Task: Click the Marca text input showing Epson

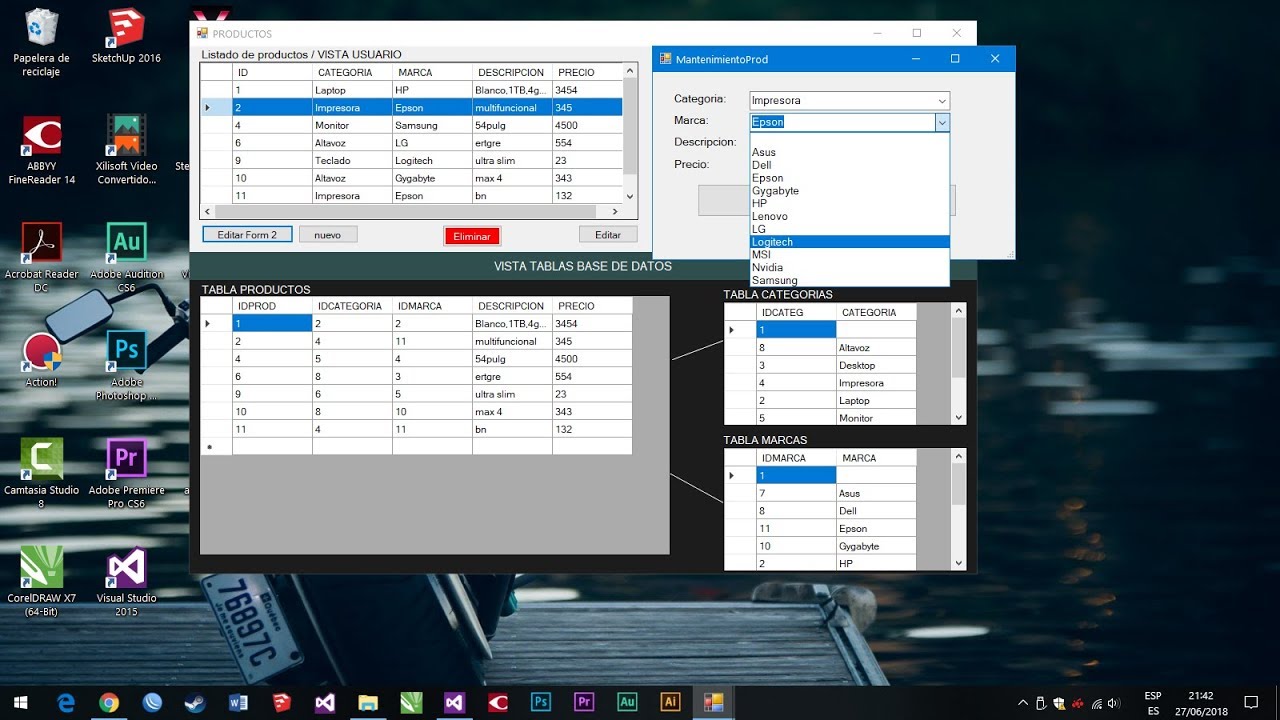Action: [842, 122]
